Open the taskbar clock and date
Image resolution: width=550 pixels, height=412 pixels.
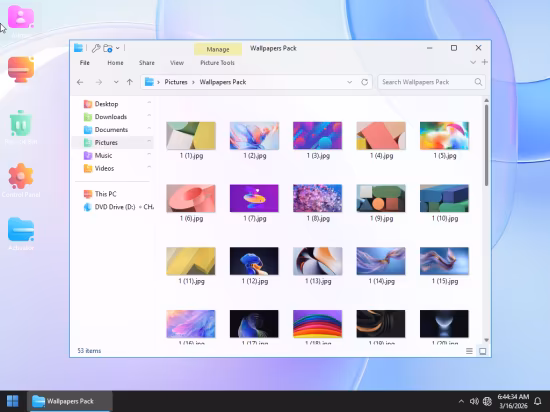pos(513,401)
